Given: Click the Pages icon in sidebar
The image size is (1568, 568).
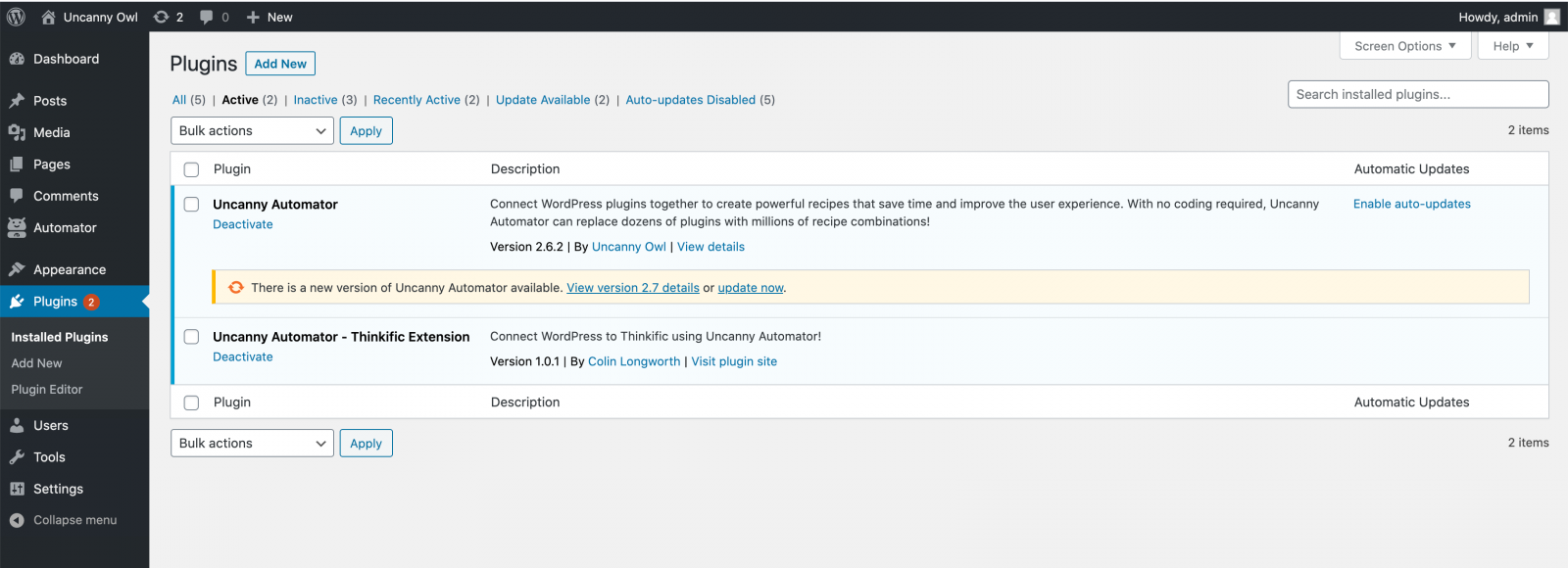Looking at the screenshot, I should point(17,165).
